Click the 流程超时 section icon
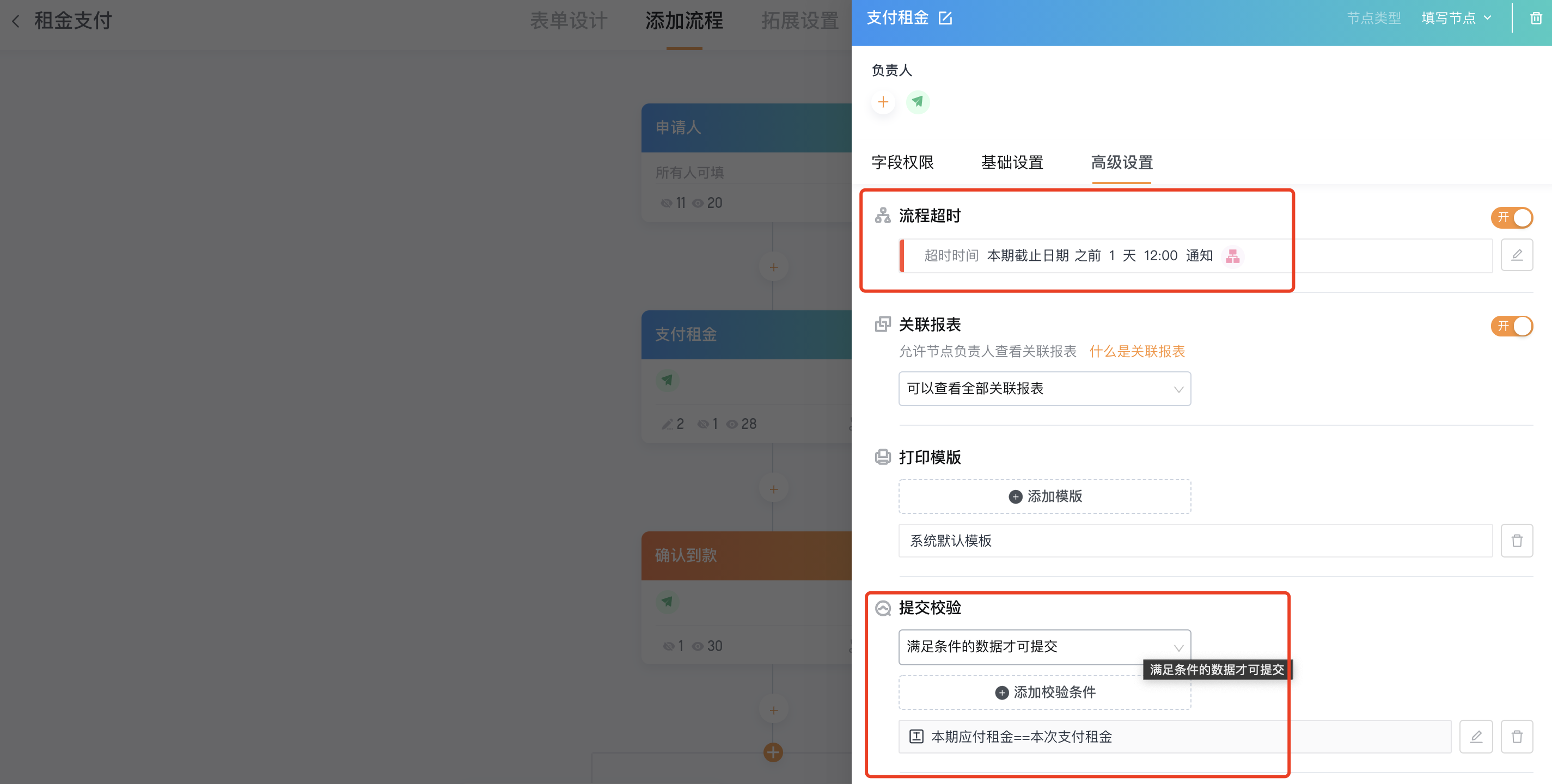This screenshot has width=1552, height=784. click(883, 216)
